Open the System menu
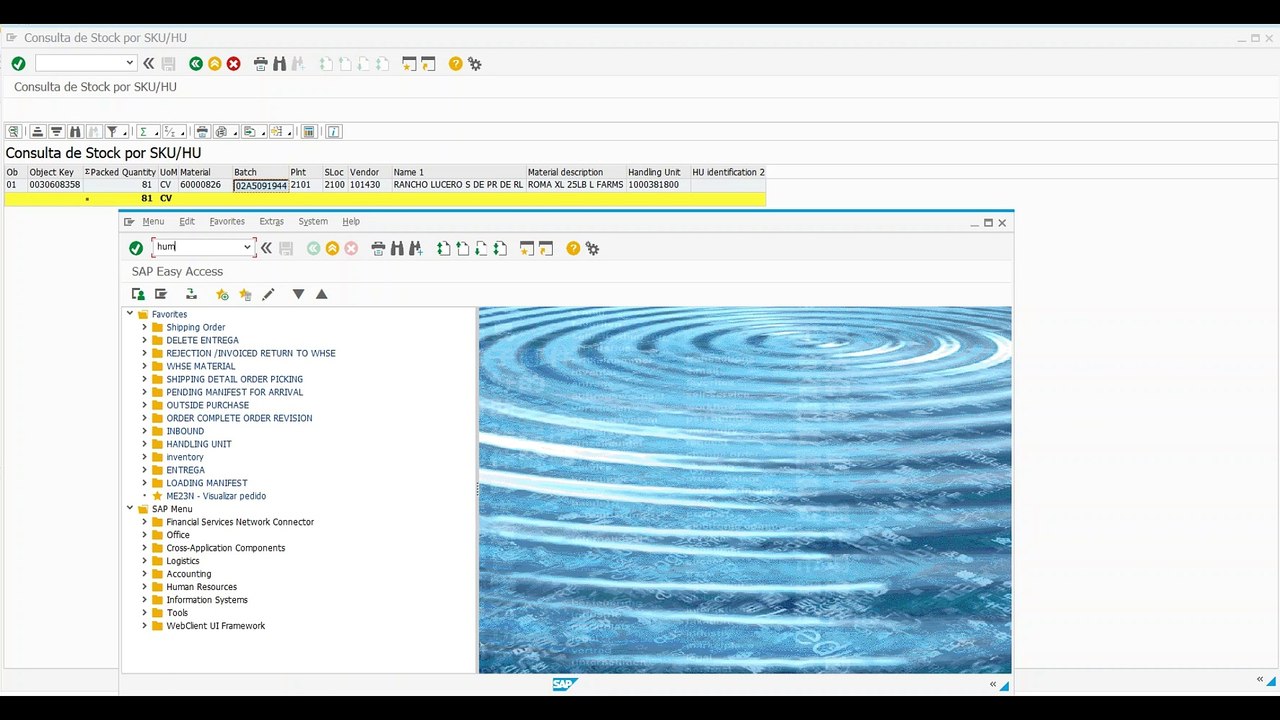The height and width of the screenshot is (720, 1280). (313, 221)
